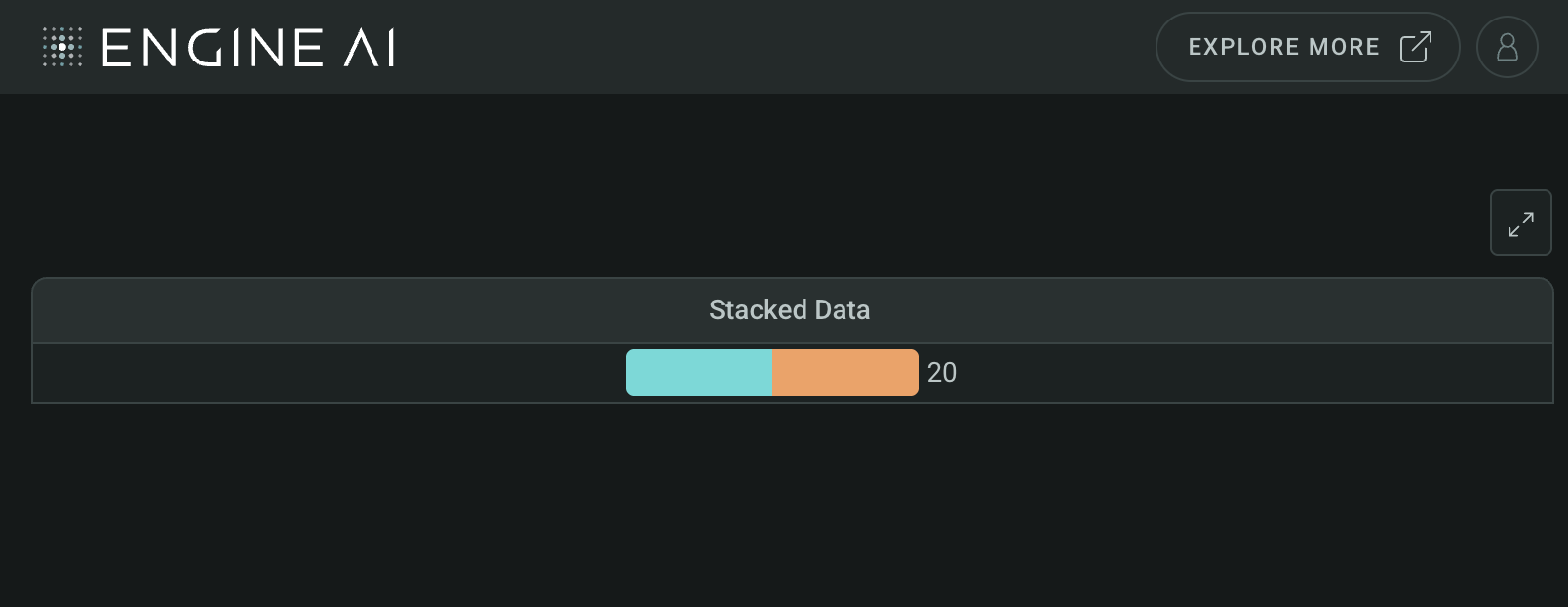Click the word "Stacked" in the table header
1568x607 pixels.
[x=758, y=310]
